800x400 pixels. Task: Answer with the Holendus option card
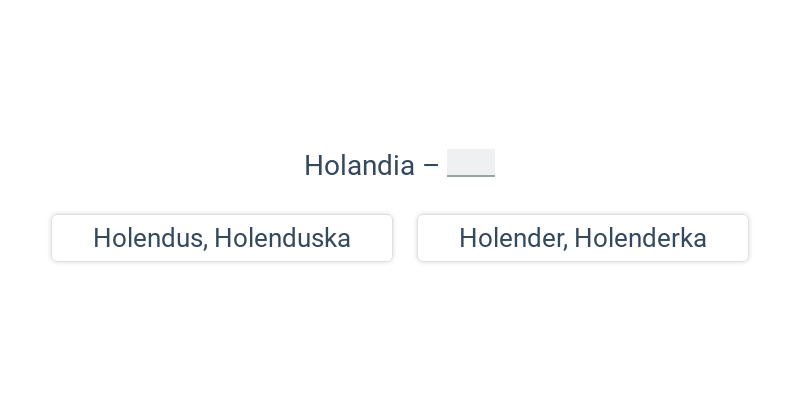(222, 238)
